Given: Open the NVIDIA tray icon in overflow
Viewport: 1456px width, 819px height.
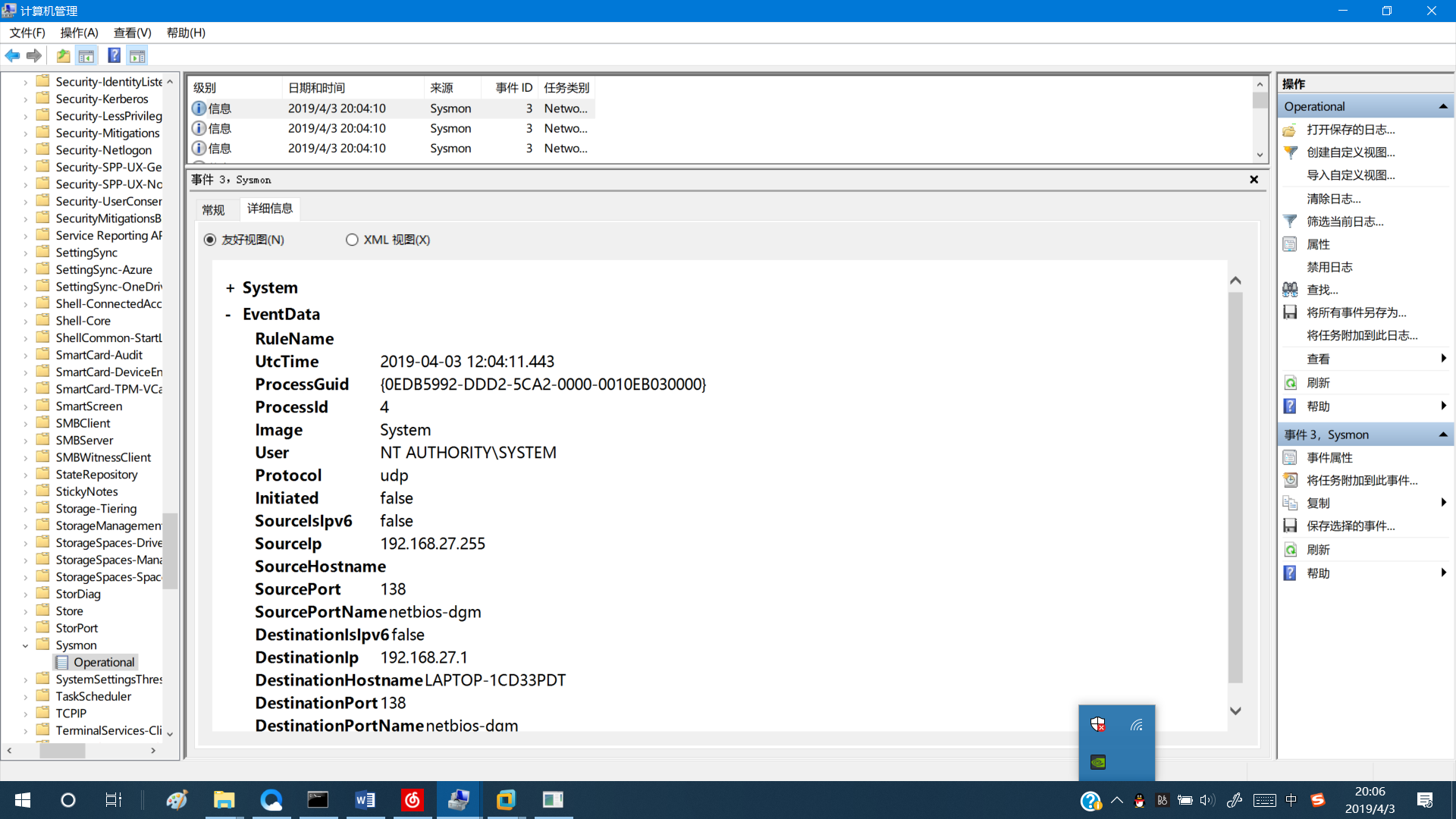Looking at the screenshot, I should [1097, 762].
